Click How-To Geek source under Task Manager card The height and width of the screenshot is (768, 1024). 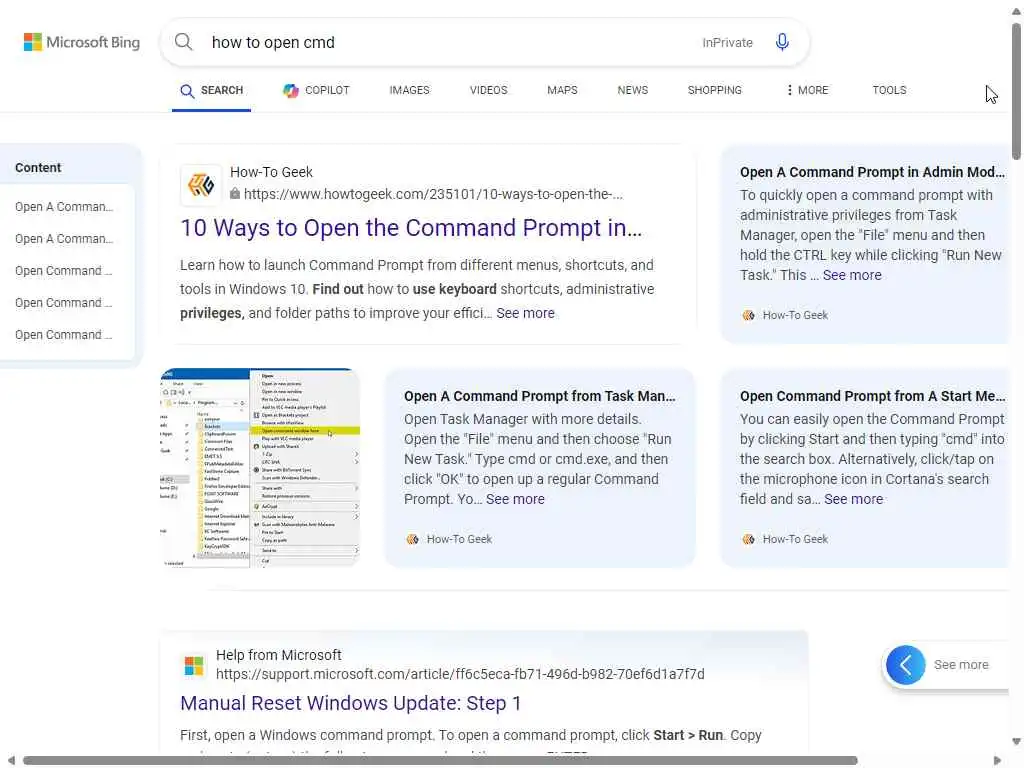point(449,539)
